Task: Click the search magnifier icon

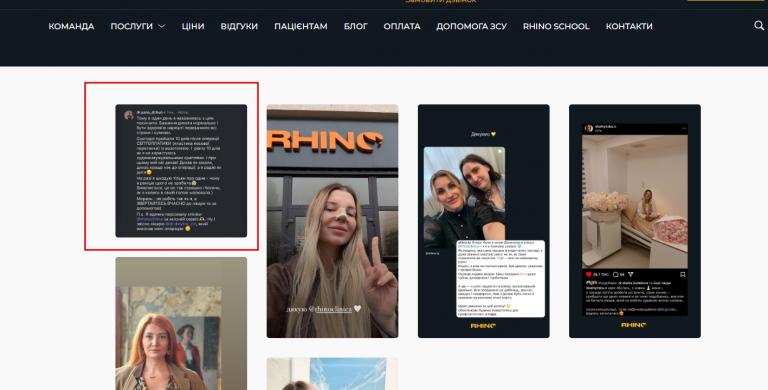Action: click(759, 25)
